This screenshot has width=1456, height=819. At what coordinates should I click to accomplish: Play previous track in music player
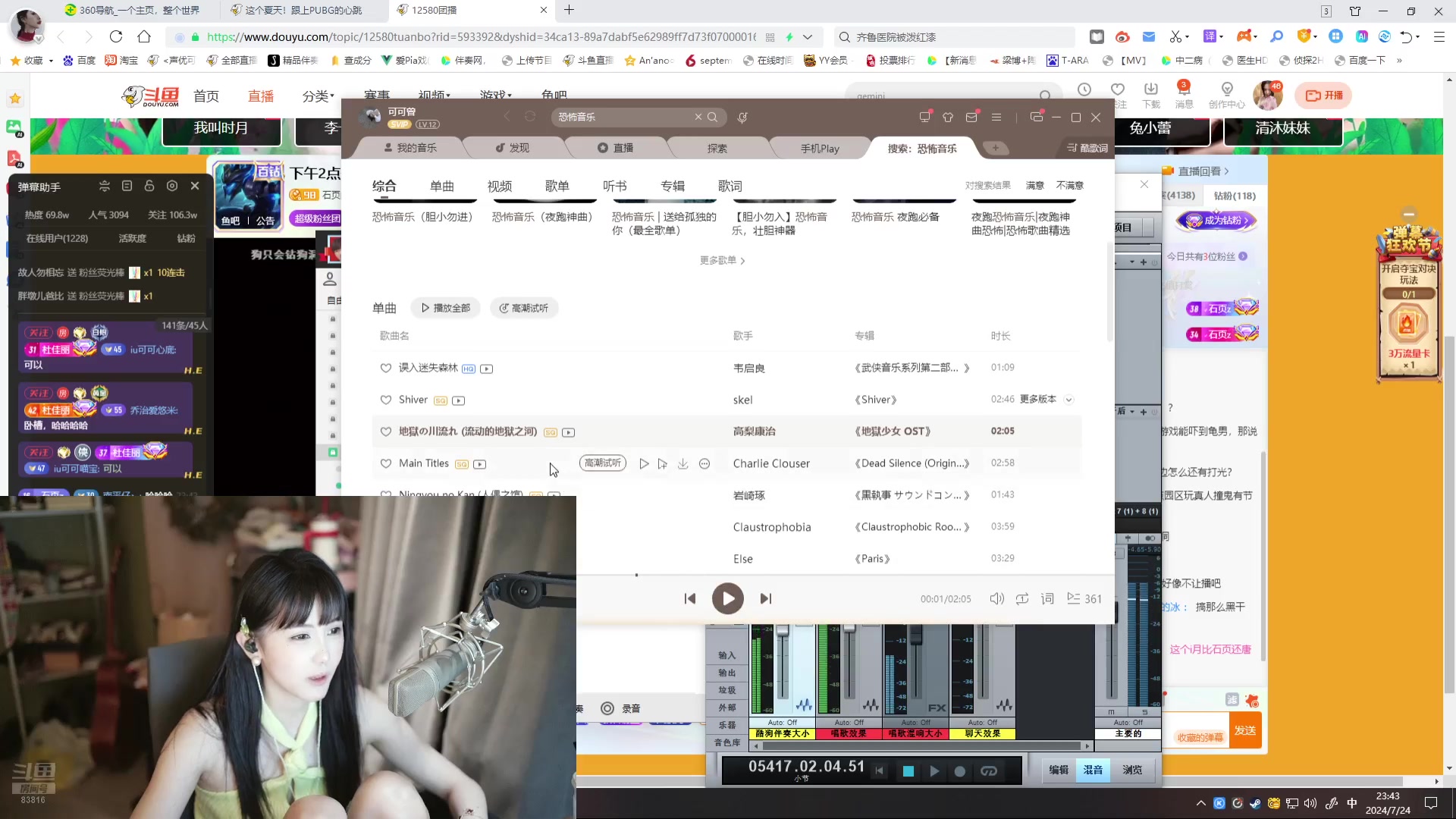690,599
